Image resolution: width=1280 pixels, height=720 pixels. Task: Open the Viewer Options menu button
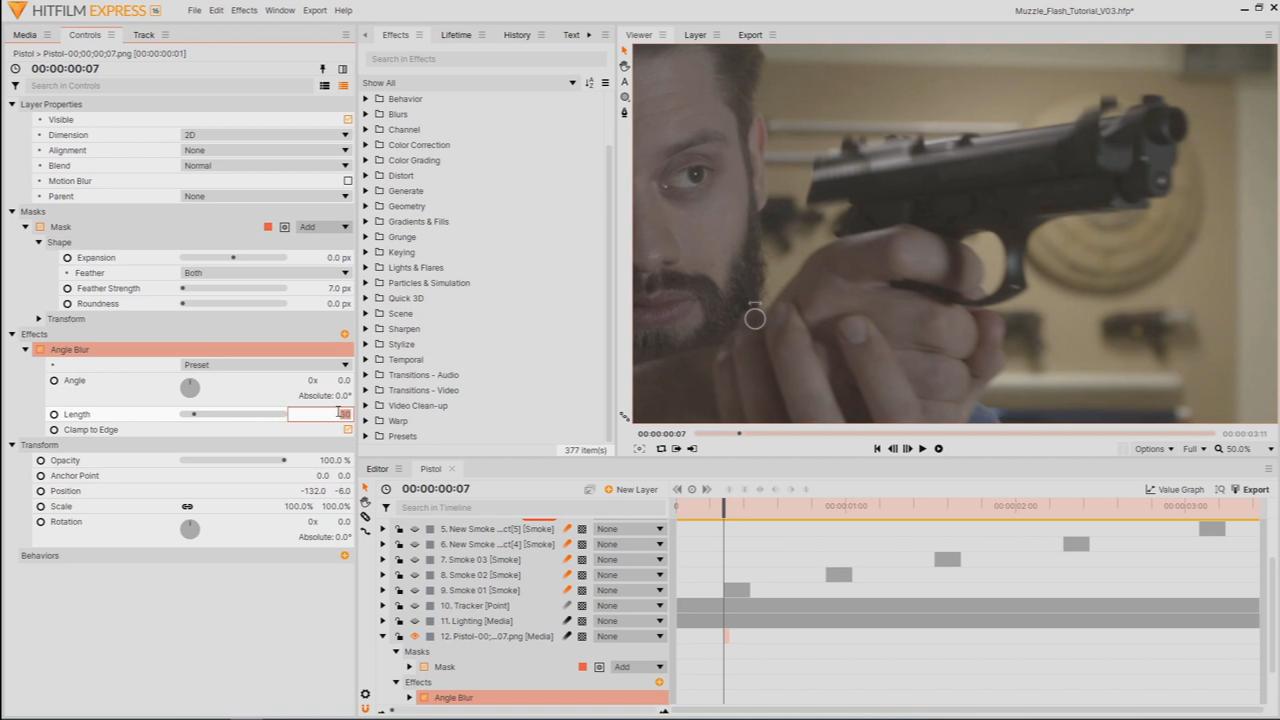(x=1154, y=449)
